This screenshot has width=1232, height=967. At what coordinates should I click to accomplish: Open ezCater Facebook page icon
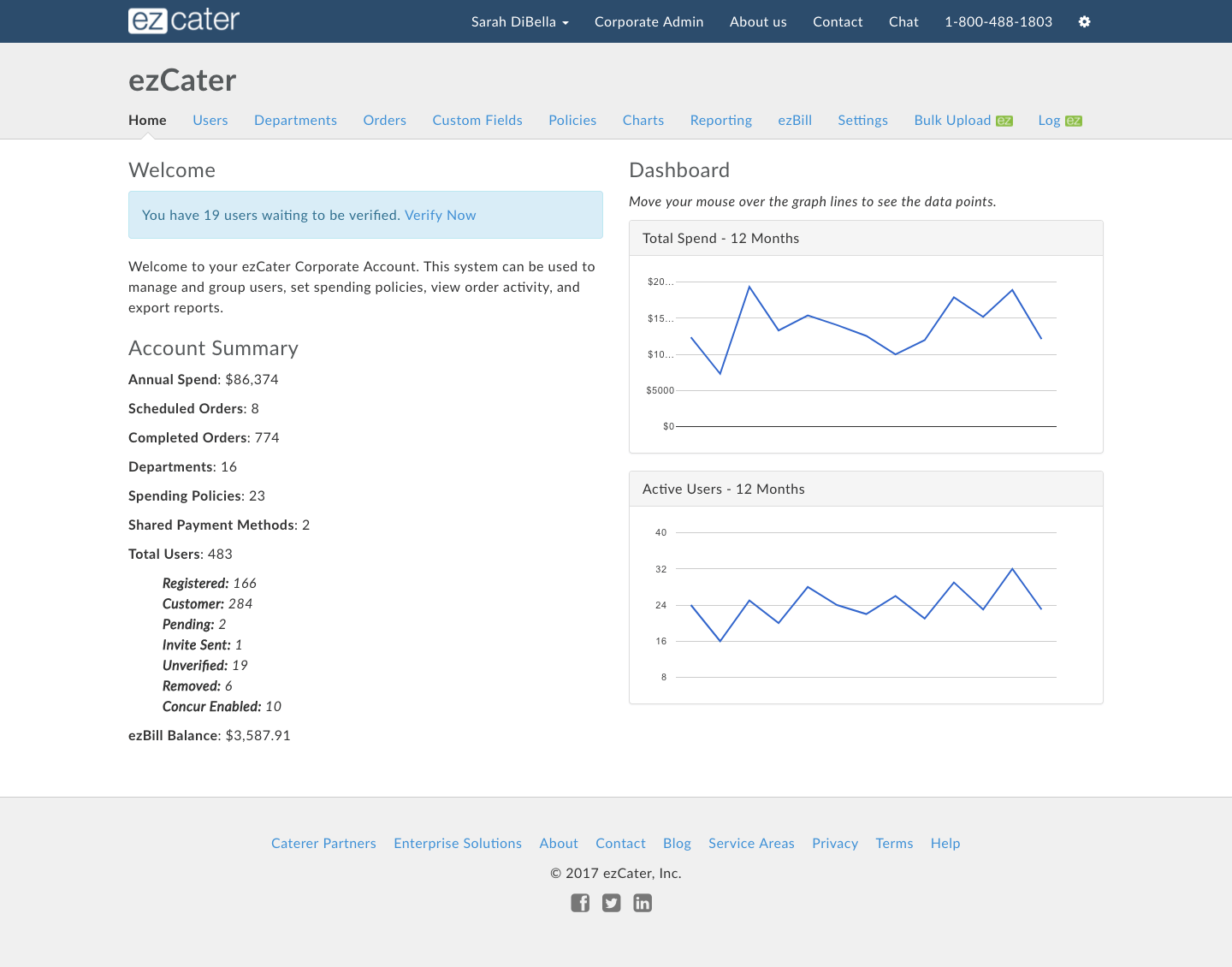580,903
